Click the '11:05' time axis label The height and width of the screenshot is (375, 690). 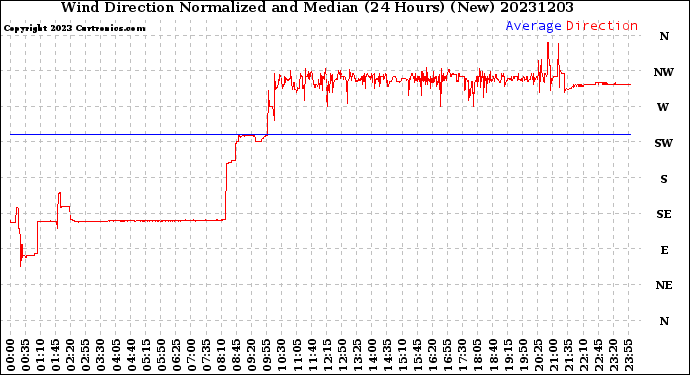click(x=297, y=355)
